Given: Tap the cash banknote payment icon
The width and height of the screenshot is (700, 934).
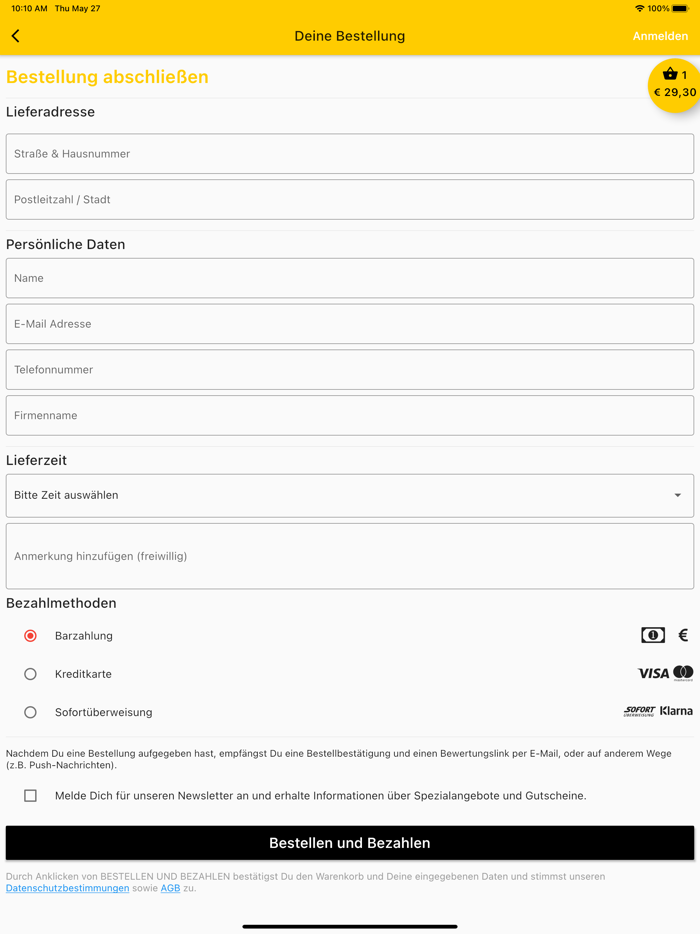Looking at the screenshot, I should click(x=653, y=635).
